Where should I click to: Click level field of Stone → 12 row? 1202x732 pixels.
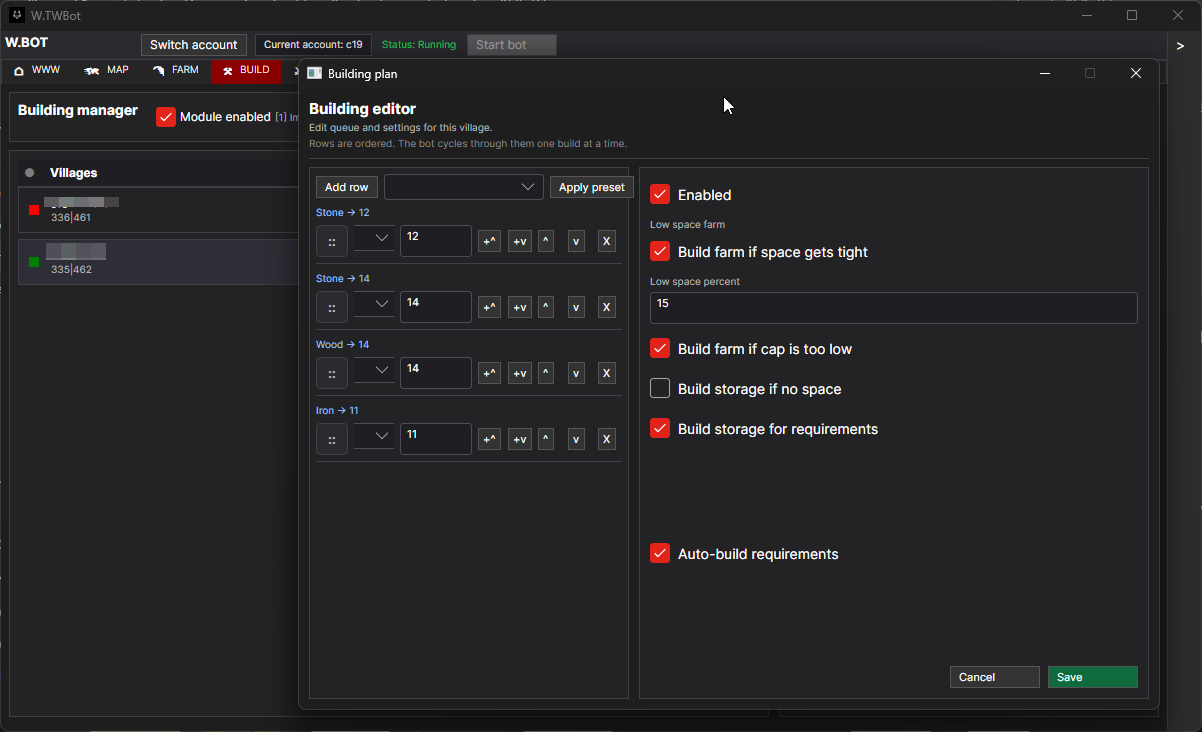click(436, 241)
